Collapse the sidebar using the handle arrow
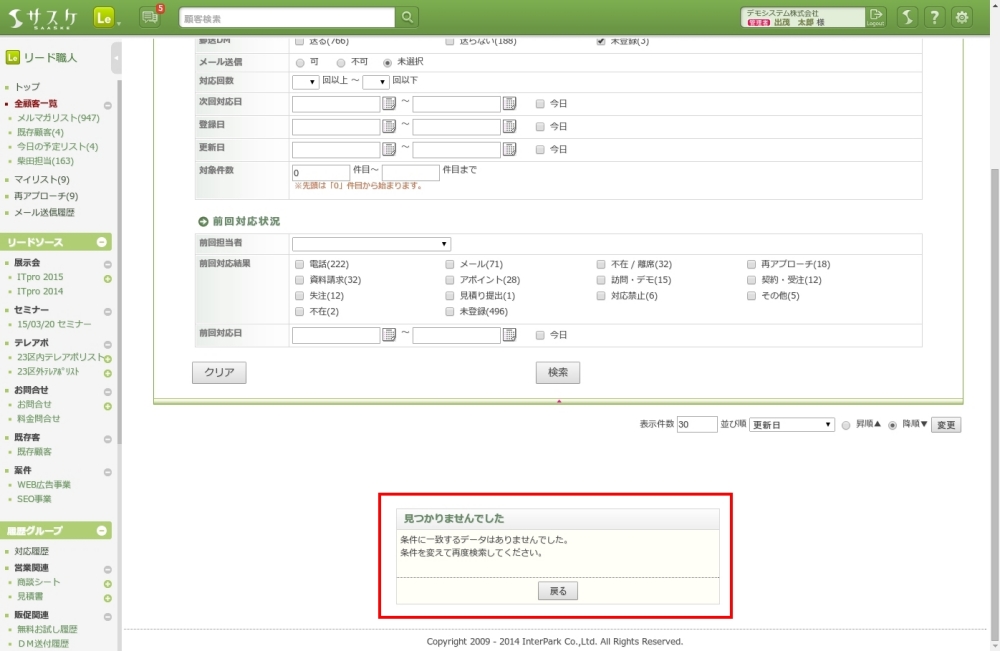 coord(116,57)
